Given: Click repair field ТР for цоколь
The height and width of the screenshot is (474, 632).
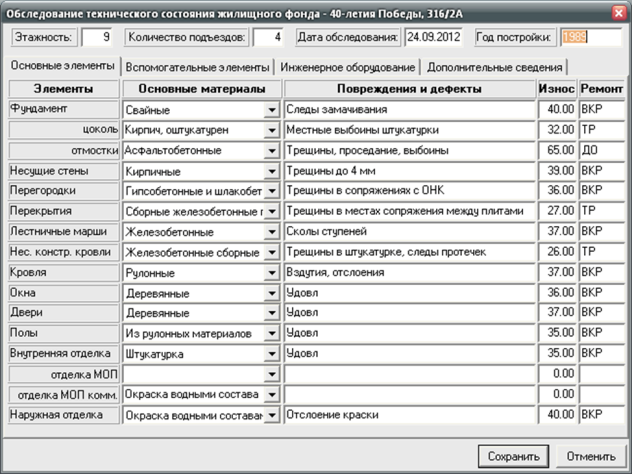Looking at the screenshot, I should (602, 130).
